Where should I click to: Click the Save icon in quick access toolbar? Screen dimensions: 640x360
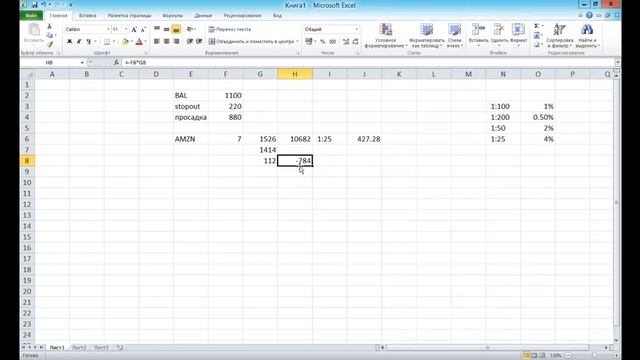[x=35, y=5]
